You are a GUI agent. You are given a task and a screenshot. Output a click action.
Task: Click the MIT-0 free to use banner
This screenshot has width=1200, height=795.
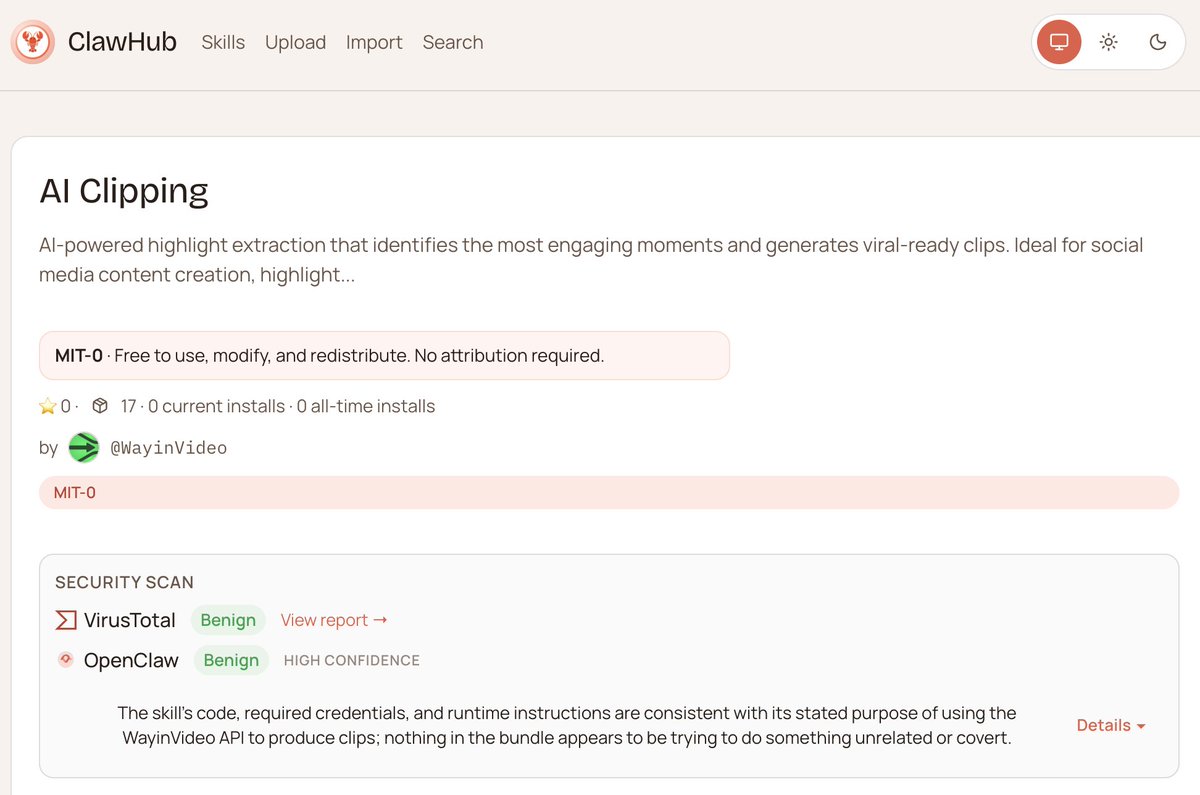pyautogui.click(x=384, y=355)
